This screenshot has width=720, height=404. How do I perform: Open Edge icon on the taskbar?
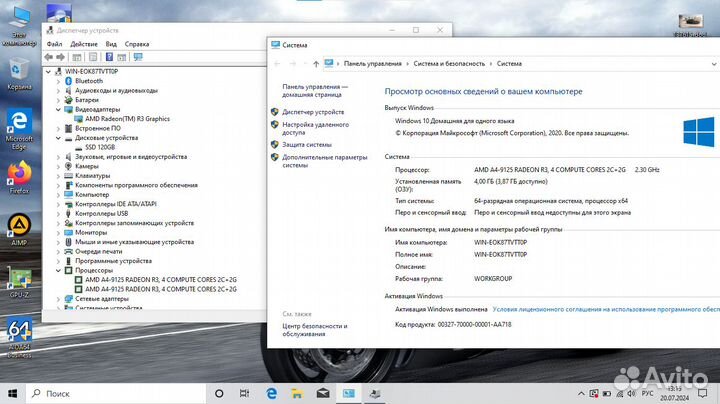click(x=271, y=393)
